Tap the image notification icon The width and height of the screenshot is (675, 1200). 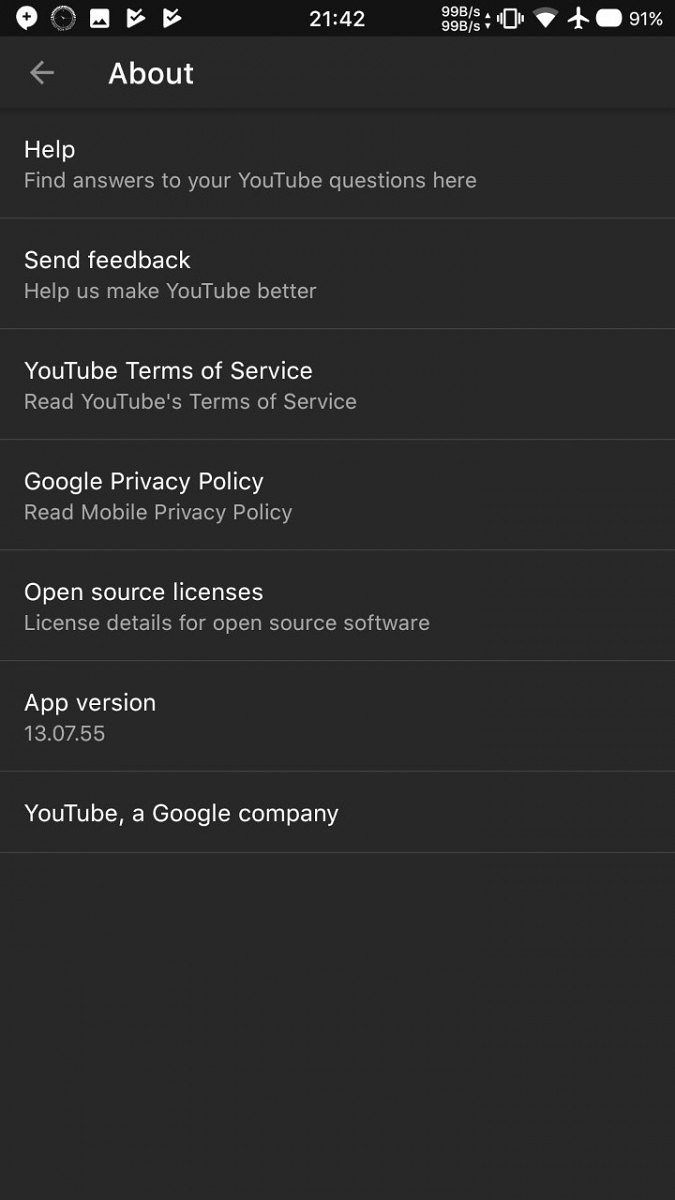click(x=100, y=18)
